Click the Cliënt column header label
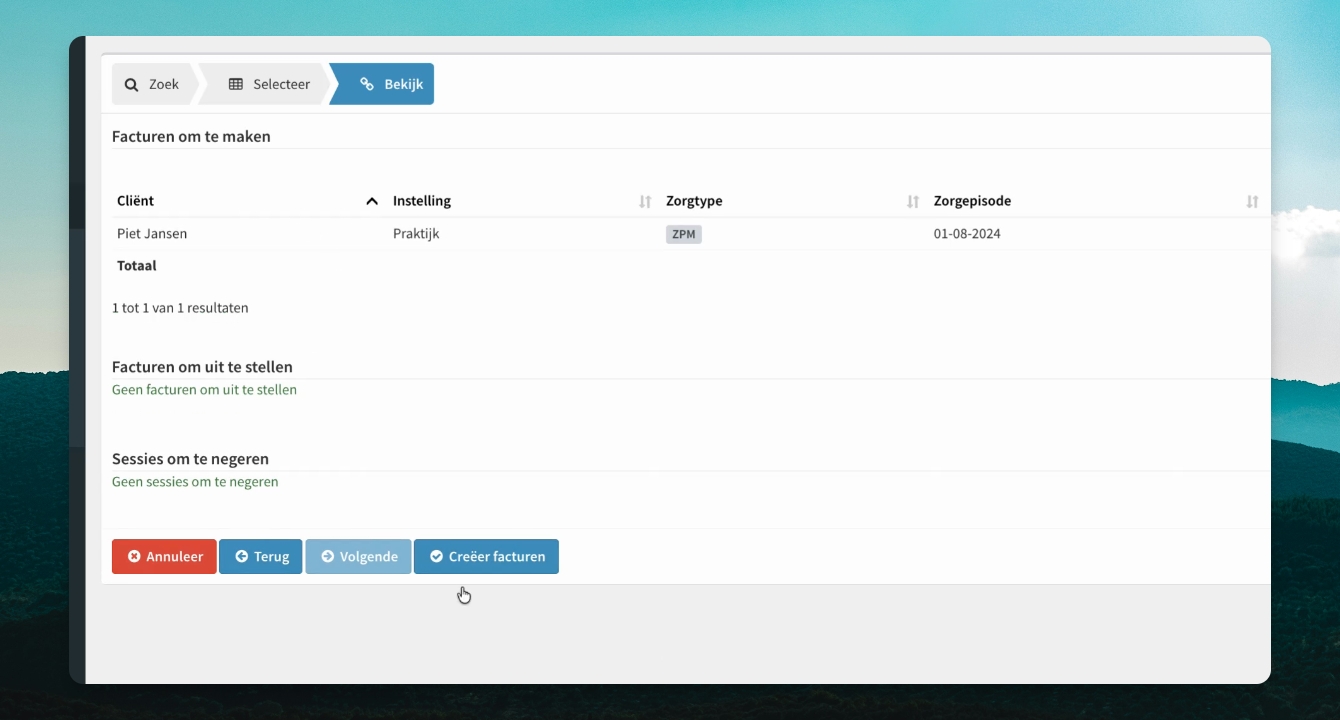Image resolution: width=1340 pixels, height=720 pixels. (x=136, y=201)
